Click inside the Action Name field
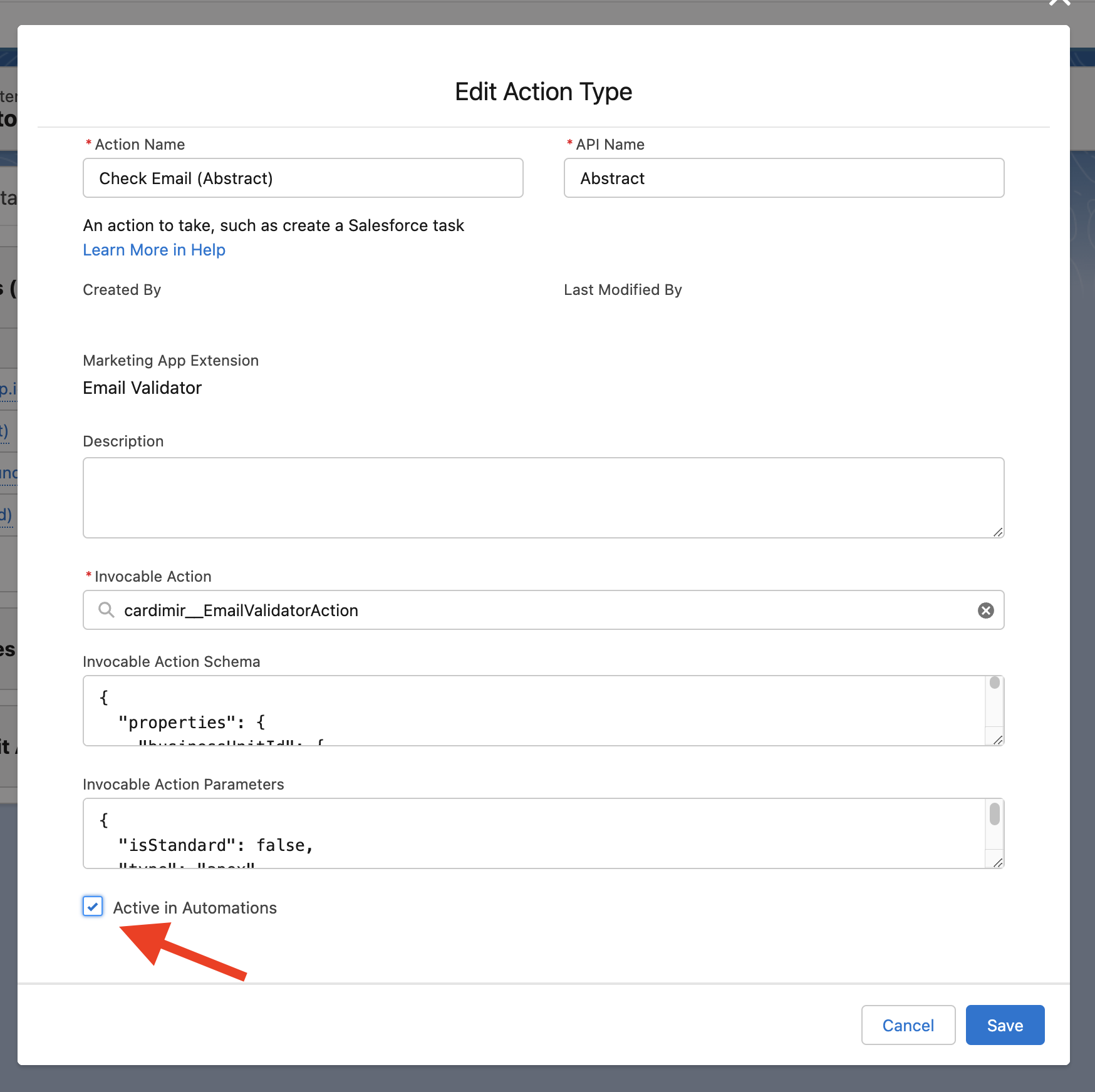 303,178
